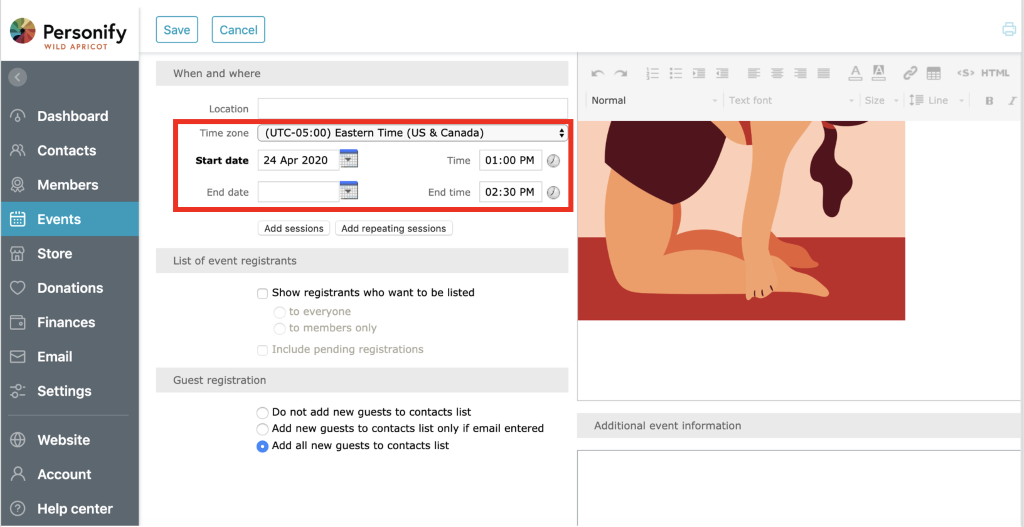This screenshot has width=1024, height=527.
Task: Click the End time field showing 02:30 PM
Action: tap(511, 192)
